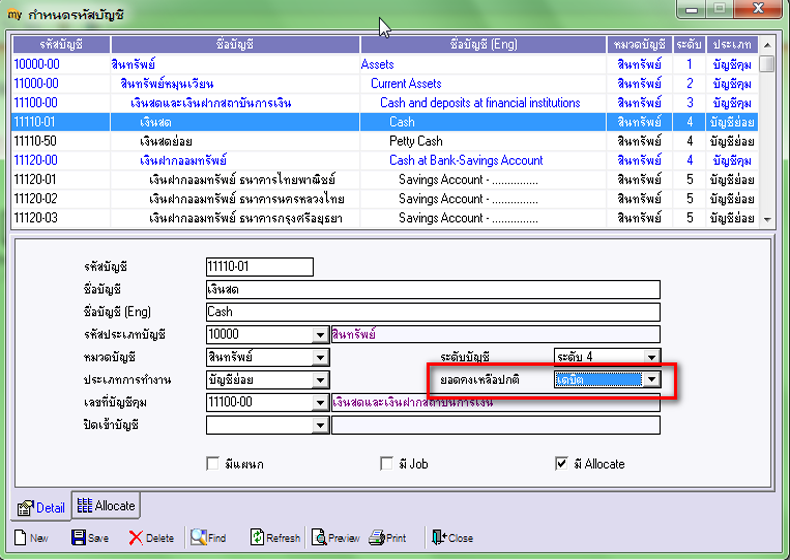Enable the มีแผนก checkbox
Screen dimensions: 790x560
click(x=213, y=464)
